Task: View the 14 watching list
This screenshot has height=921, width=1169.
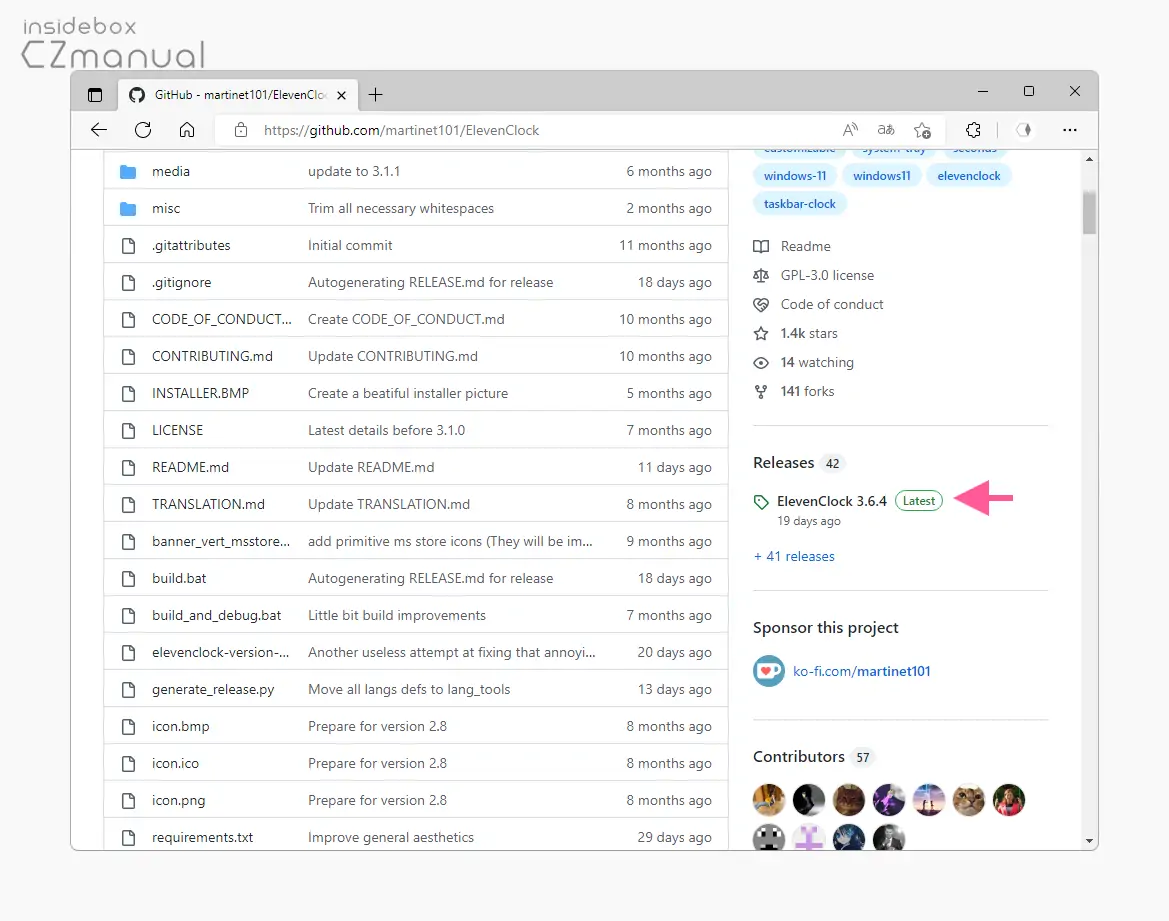Action: (x=817, y=362)
